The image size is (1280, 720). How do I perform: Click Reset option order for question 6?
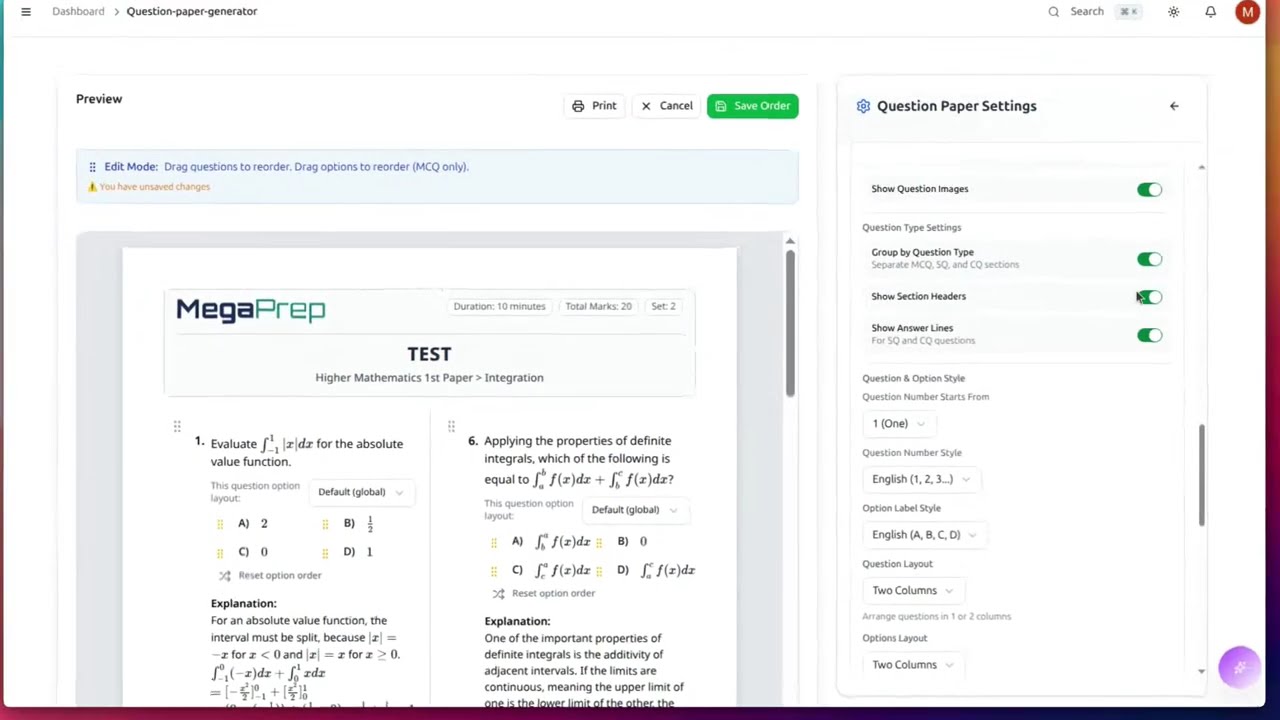(543, 594)
